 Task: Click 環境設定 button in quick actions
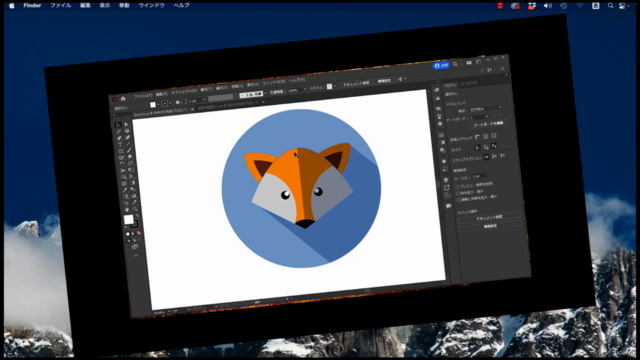(490, 226)
